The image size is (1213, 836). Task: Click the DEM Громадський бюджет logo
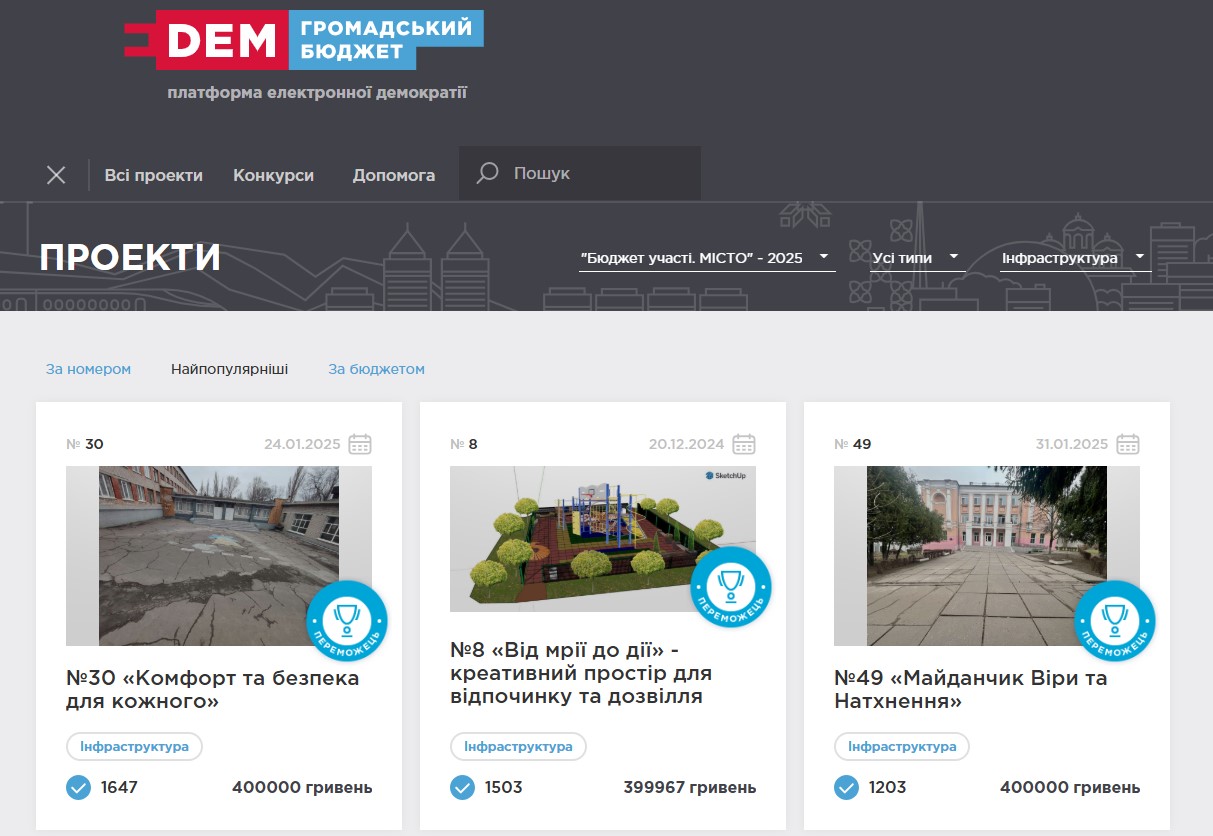click(x=304, y=40)
